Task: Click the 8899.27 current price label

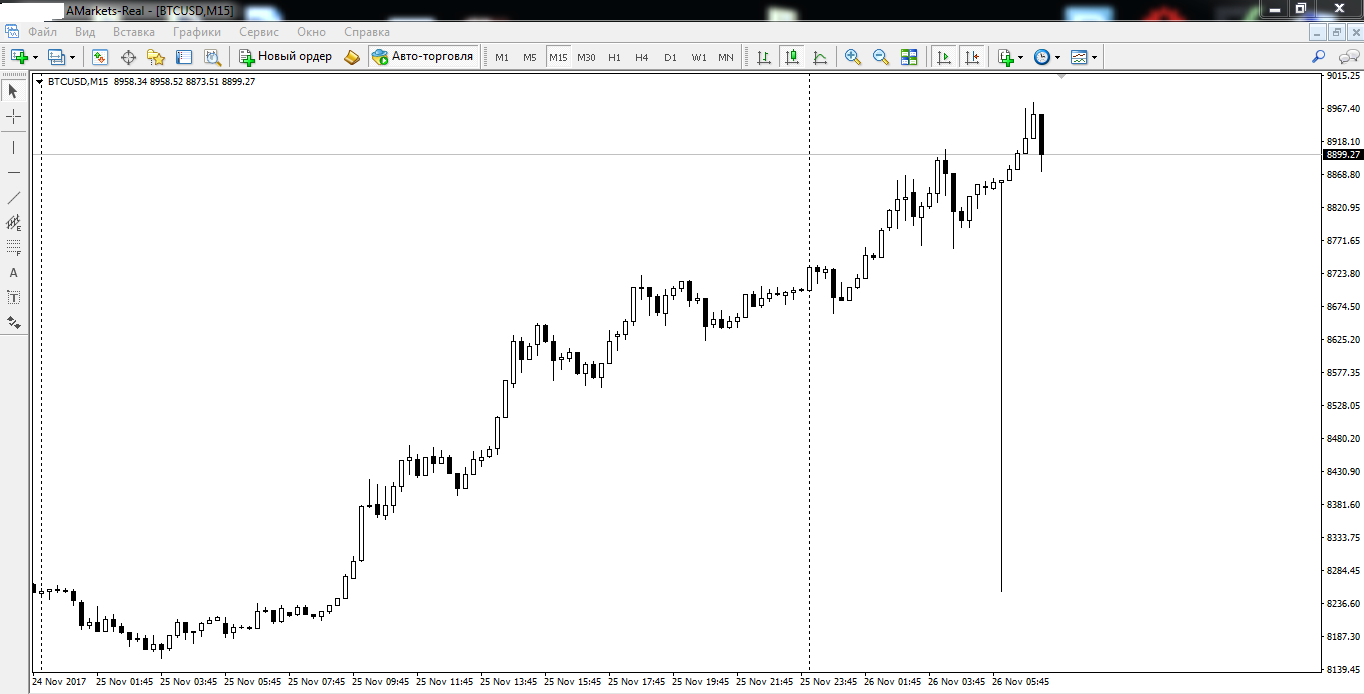Action: [1342, 154]
